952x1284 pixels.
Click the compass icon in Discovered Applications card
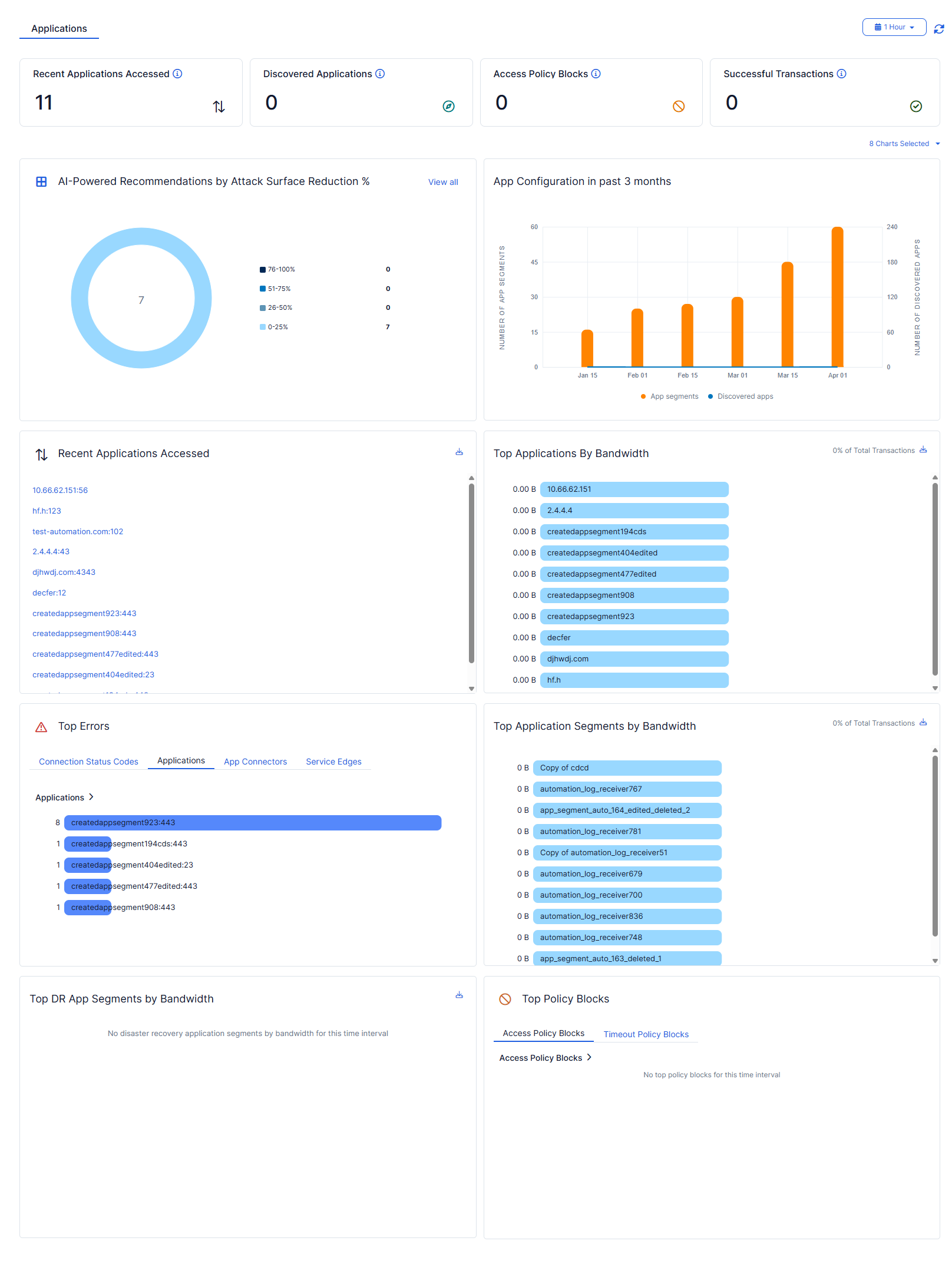[448, 107]
